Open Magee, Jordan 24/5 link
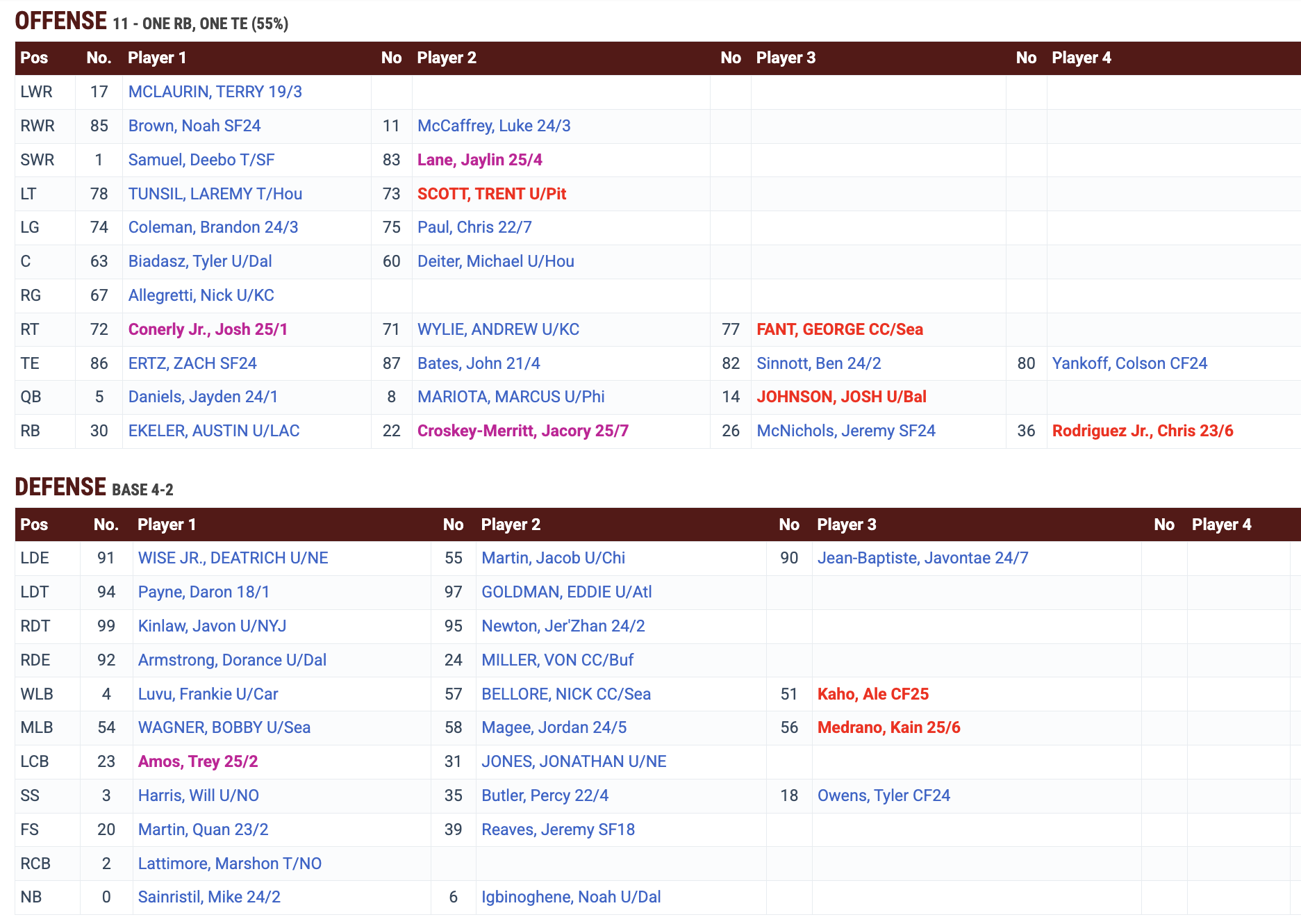This screenshot has width=1301, height=924. (554, 727)
